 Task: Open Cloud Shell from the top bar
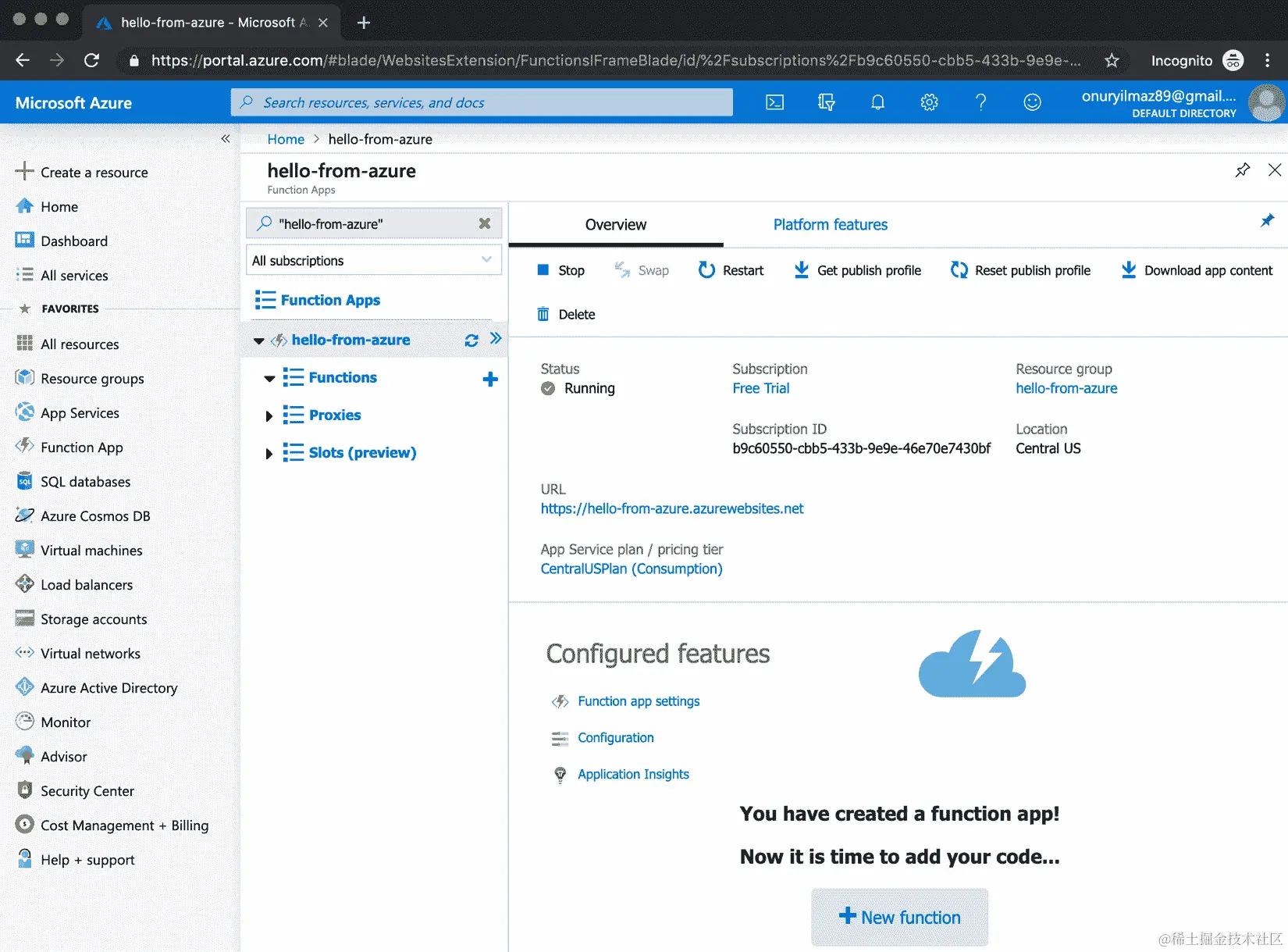774,102
